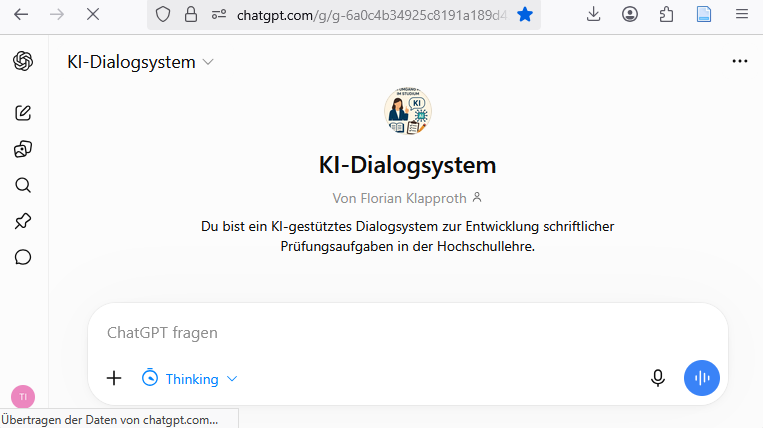Open site permissions icon in address bar
This screenshot has width=763, height=428.
pyautogui.click(x=218, y=15)
